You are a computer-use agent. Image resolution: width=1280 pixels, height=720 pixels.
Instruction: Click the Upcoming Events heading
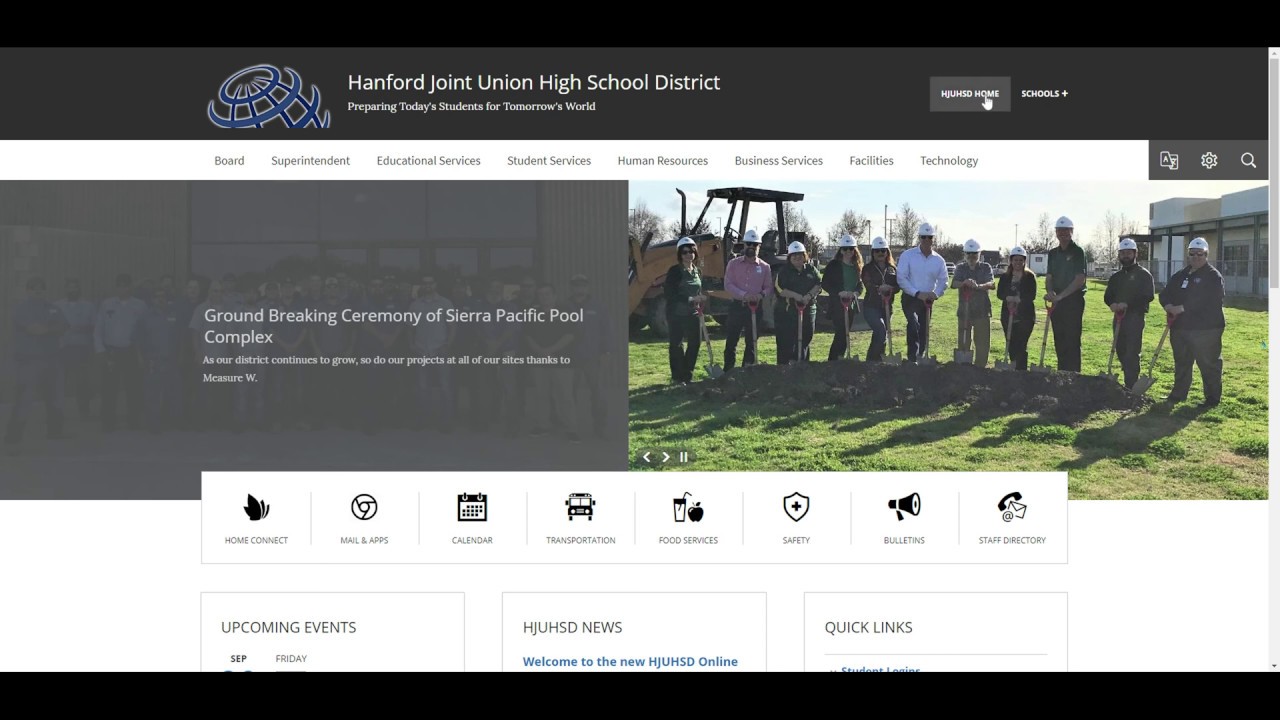pos(289,627)
